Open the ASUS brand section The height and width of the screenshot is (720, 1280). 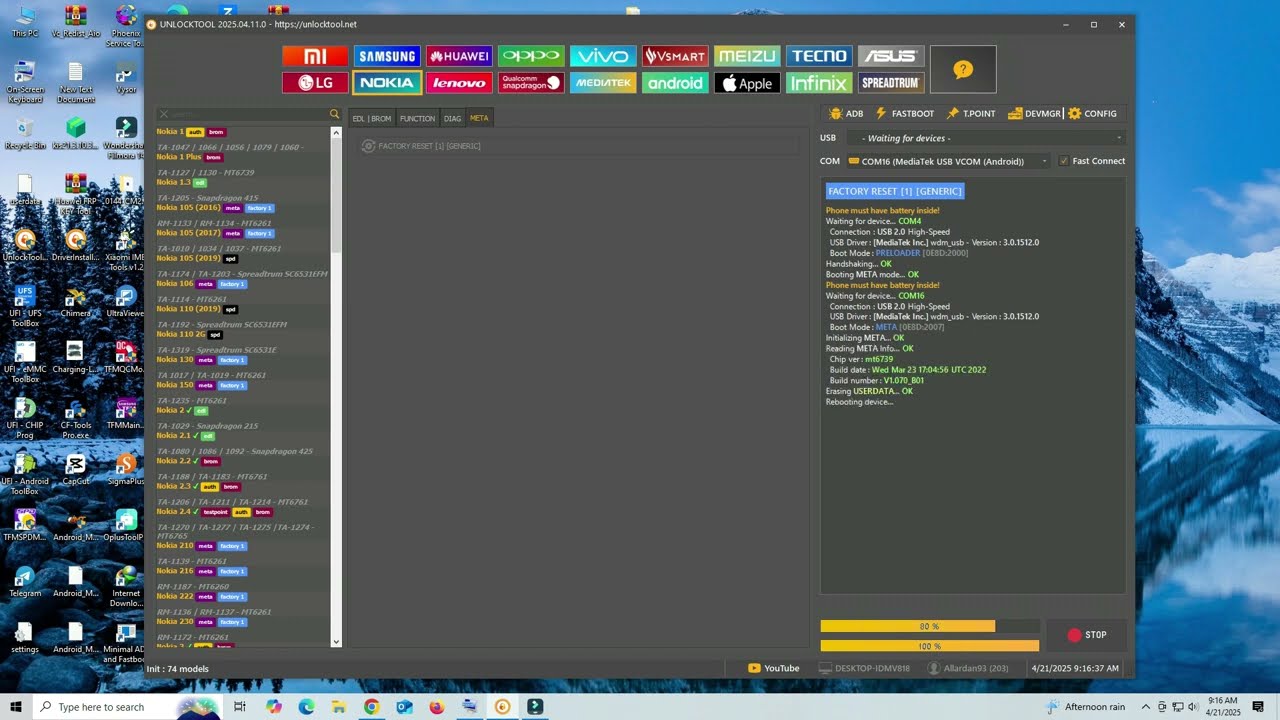point(891,56)
